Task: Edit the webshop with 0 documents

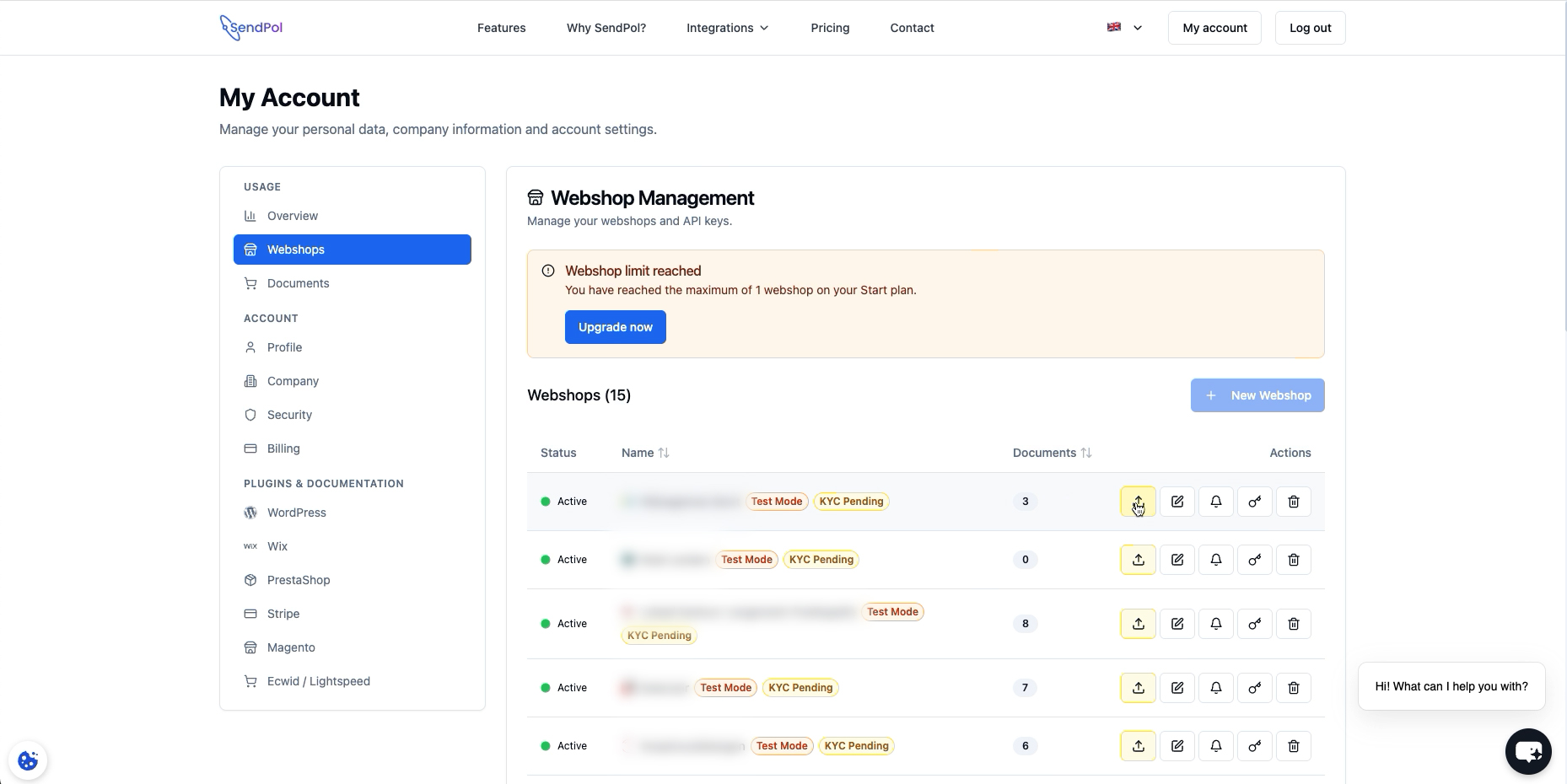Action: (x=1177, y=560)
